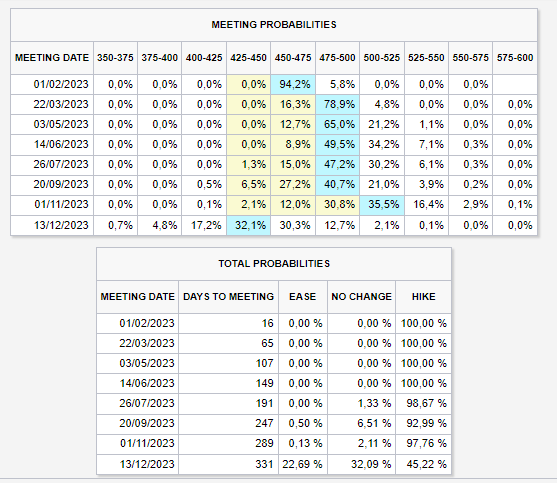This screenshot has height=483, width=557.
Task: Select the 450-475 column header
Action: point(293,58)
